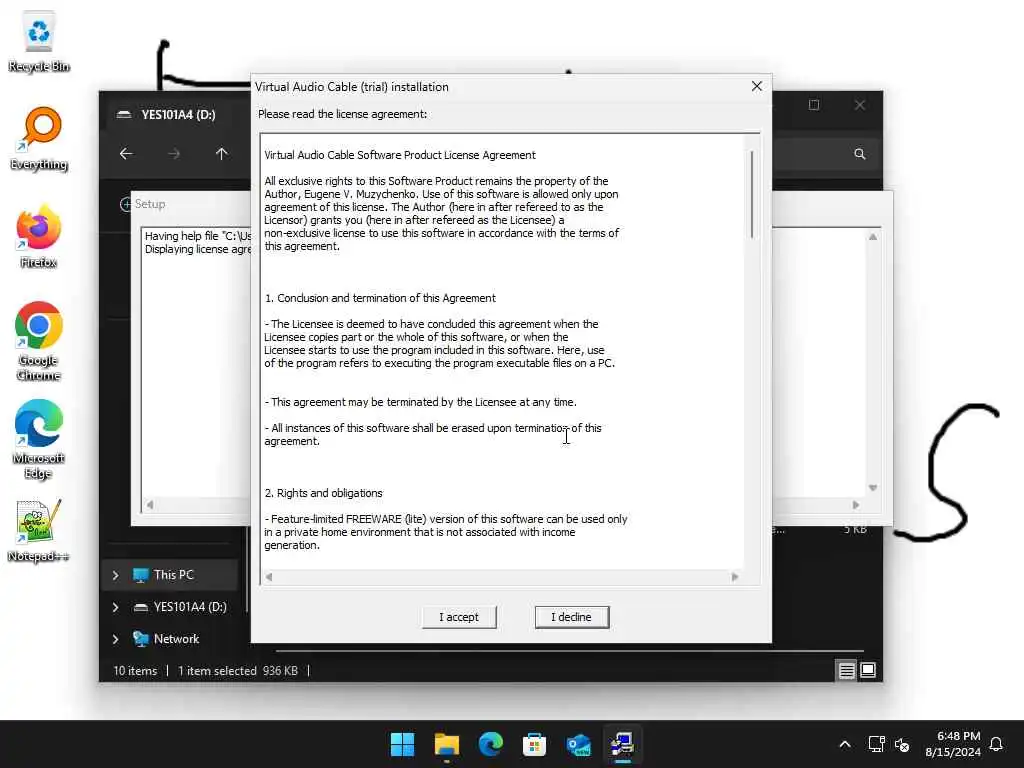Screen dimensions: 1024x768
Task: Click '2. Rights and obligations' heading
Action: pos(323,493)
